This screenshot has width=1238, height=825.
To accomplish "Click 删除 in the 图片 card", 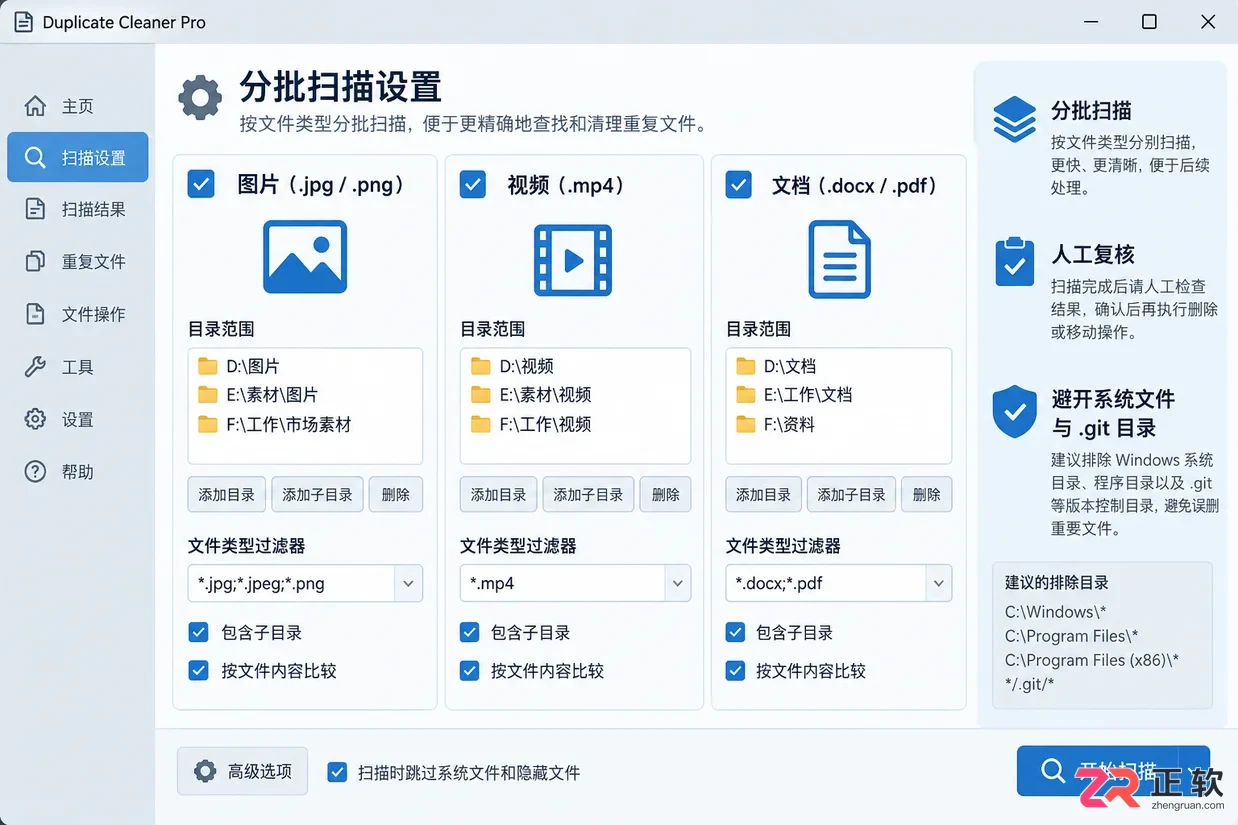I will click(x=396, y=495).
